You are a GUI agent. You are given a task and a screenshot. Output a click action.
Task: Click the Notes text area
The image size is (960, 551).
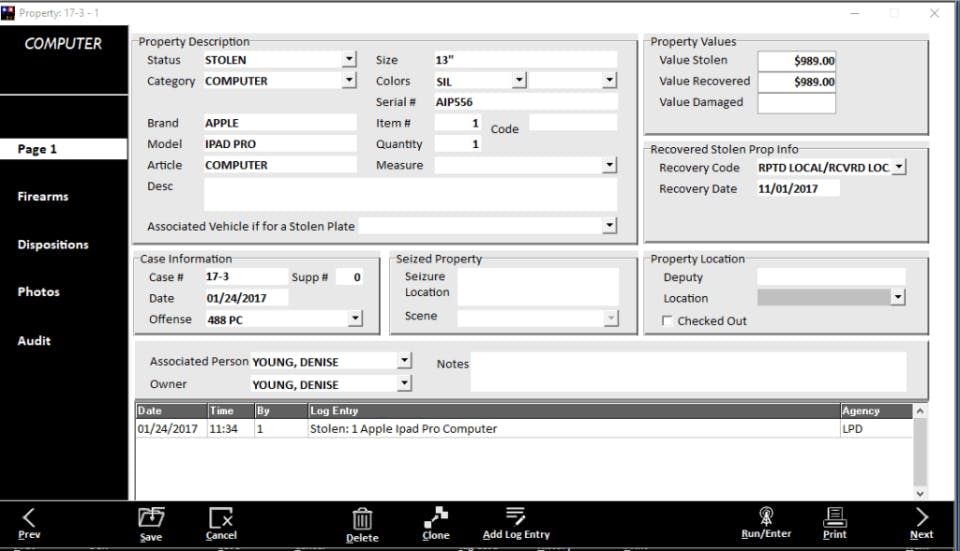point(688,371)
